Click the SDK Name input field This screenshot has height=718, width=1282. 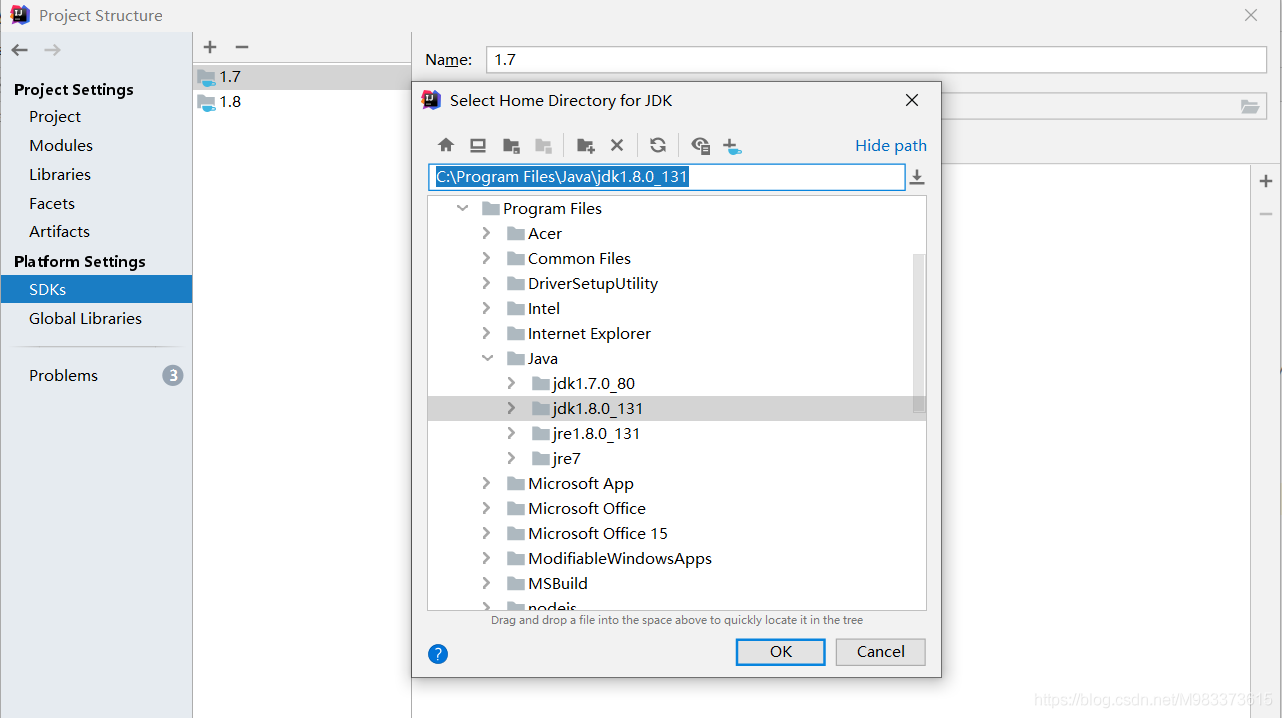click(x=876, y=60)
